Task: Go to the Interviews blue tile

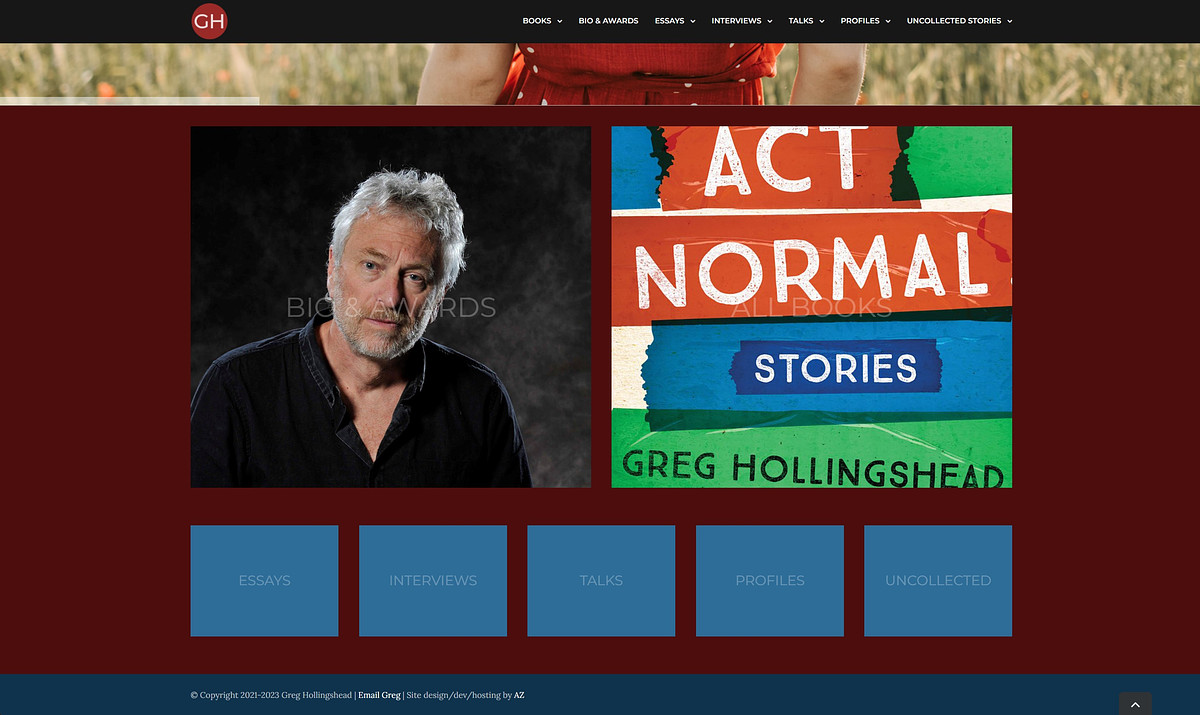Action: point(433,581)
